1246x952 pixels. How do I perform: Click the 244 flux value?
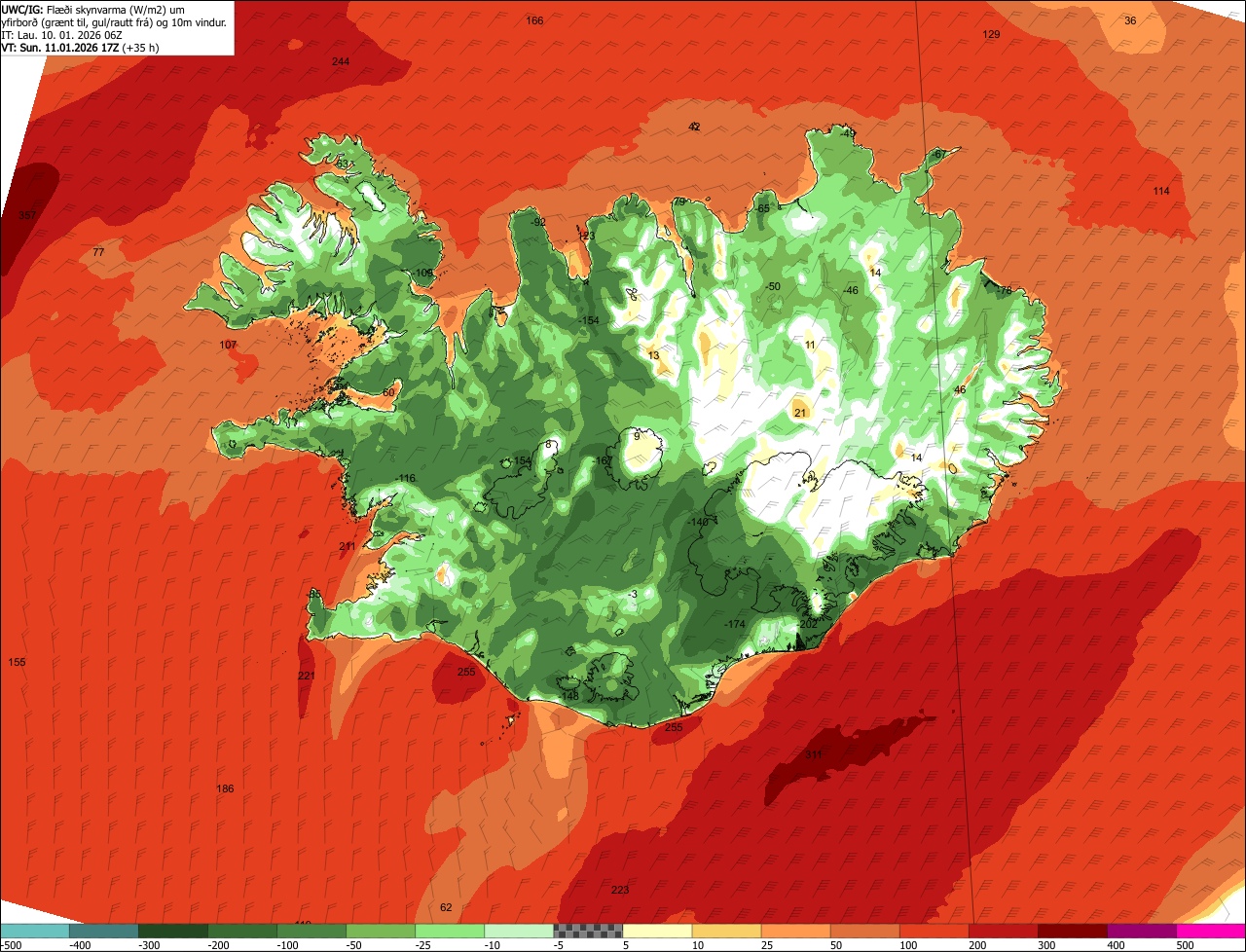click(340, 61)
